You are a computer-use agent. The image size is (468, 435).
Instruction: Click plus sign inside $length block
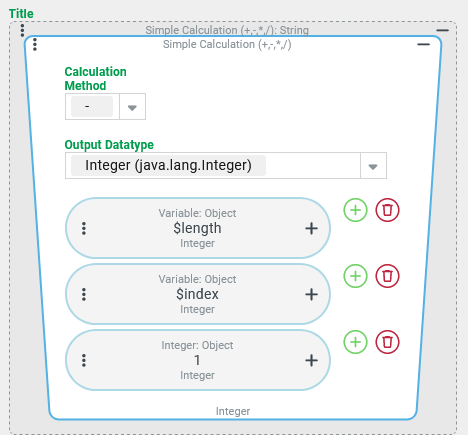tap(311, 228)
